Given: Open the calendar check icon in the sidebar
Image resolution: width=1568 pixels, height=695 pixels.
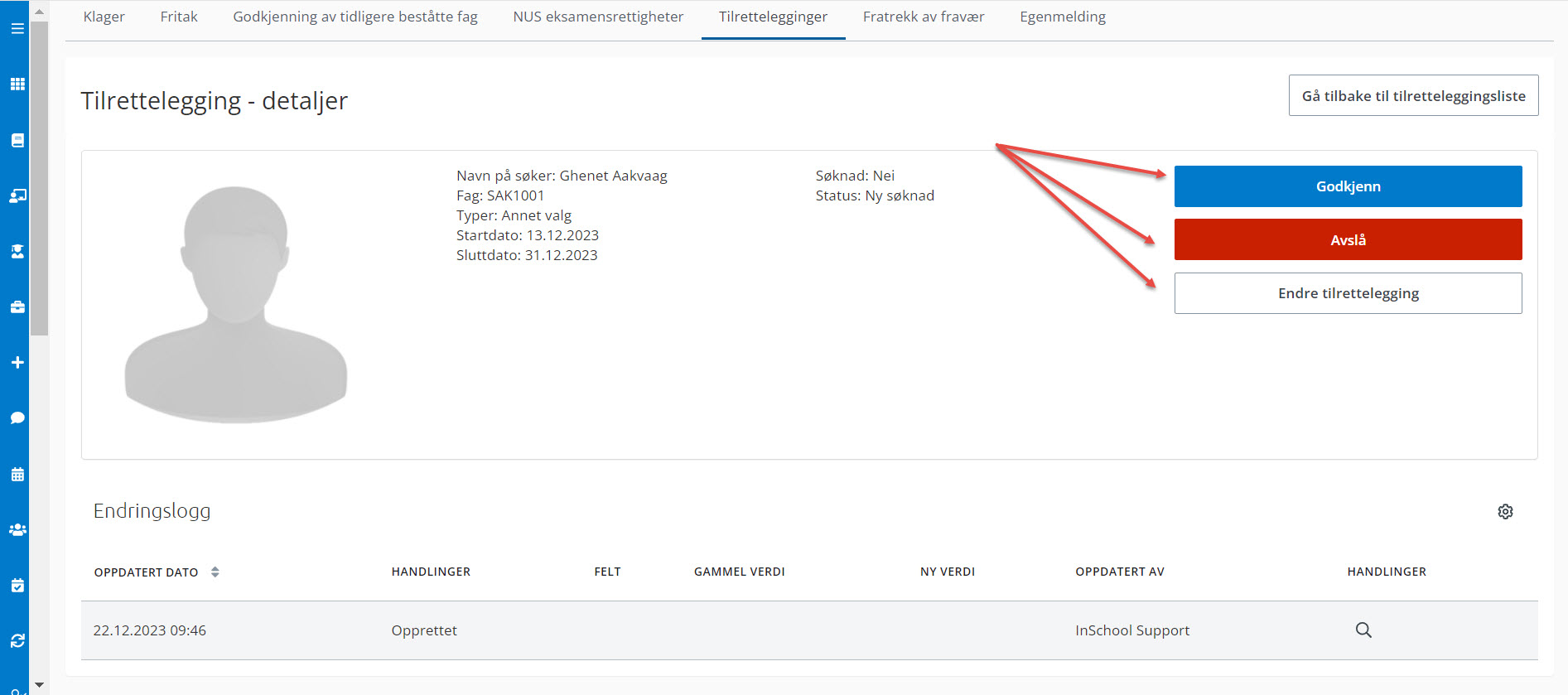Looking at the screenshot, I should tap(17, 585).
